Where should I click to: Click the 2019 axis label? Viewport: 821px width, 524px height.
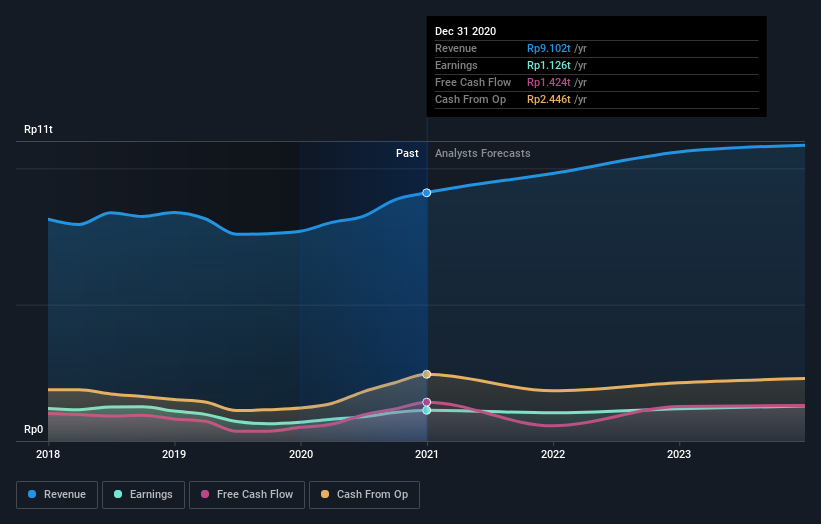tap(174, 454)
